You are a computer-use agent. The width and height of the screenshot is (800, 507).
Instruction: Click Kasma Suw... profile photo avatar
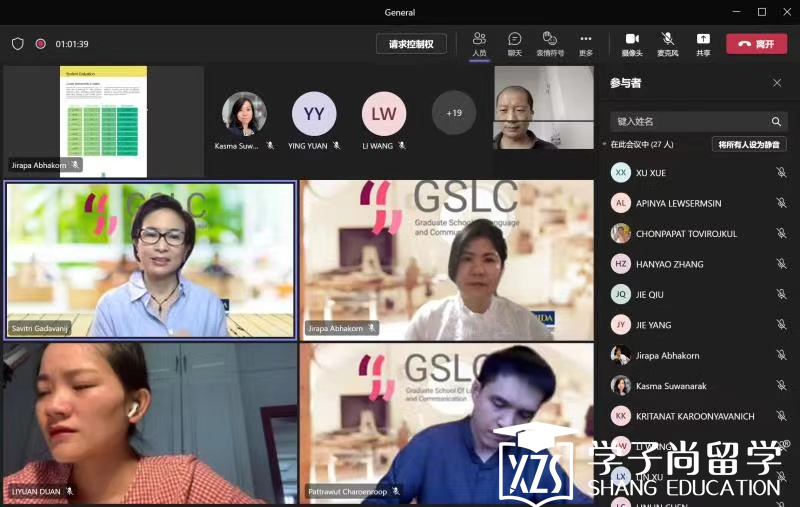coord(244,113)
